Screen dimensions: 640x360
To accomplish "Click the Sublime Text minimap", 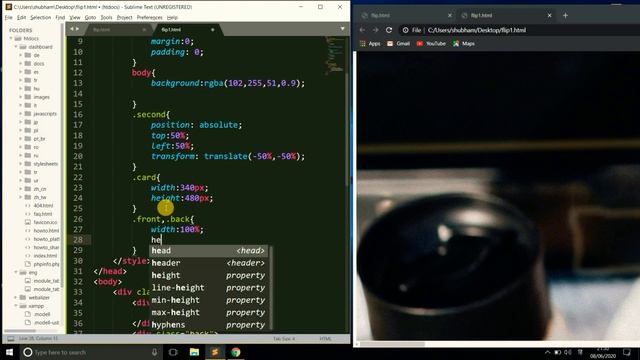I will [335, 55].
